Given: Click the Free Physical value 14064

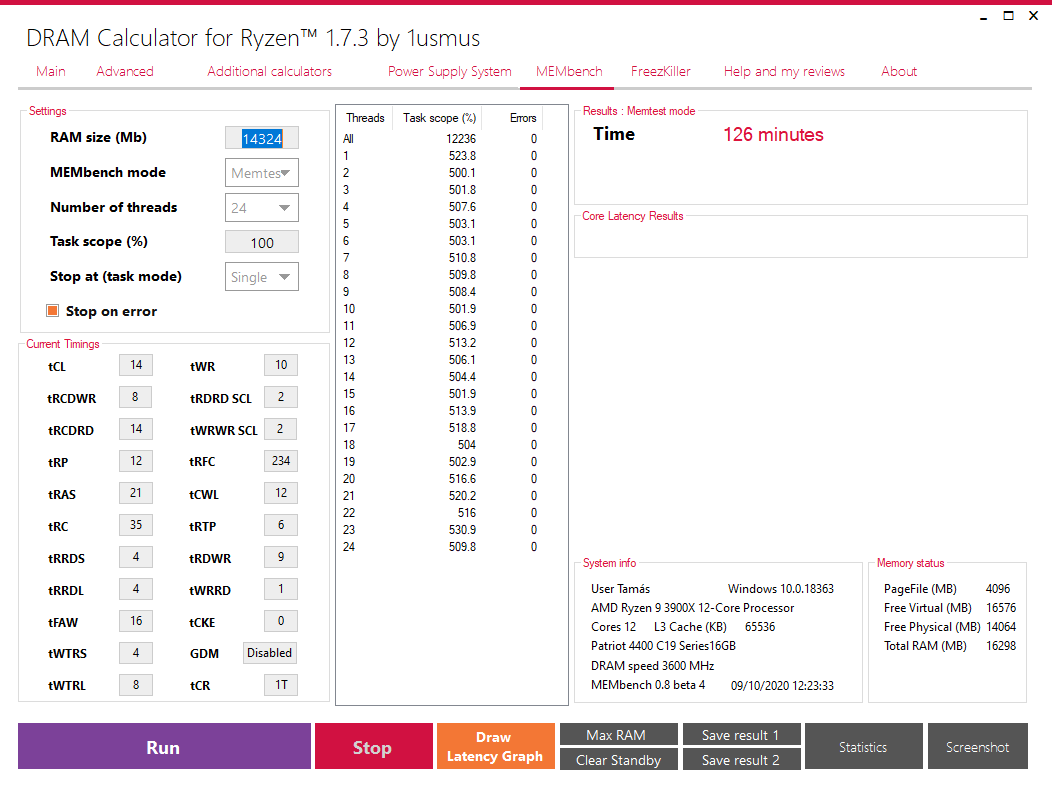Looking at the screenshot, I should click(x=1001, y=627).
